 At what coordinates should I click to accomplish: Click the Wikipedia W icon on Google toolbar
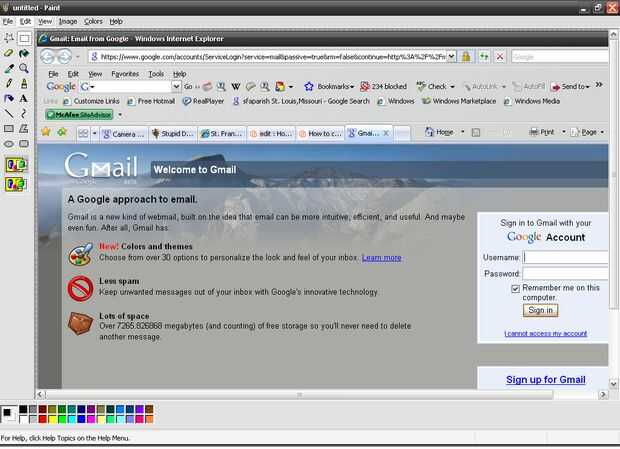pos(236,87)
